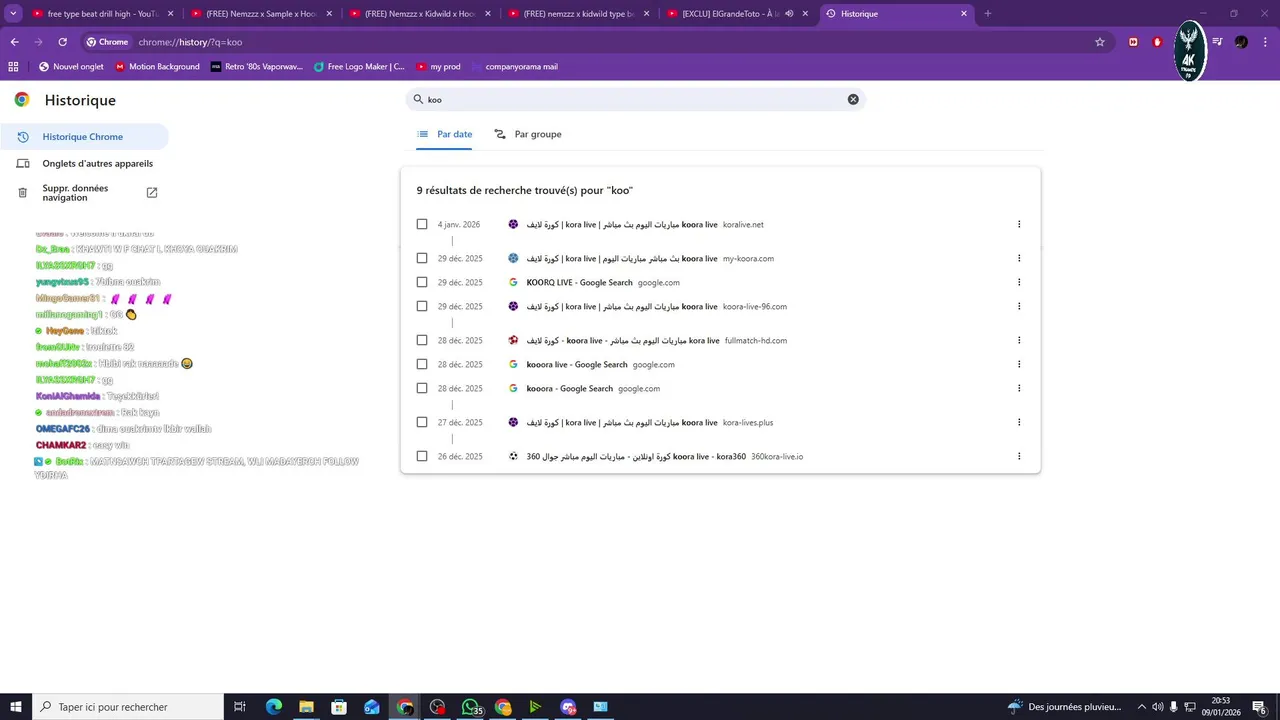Open Suppr. données navigation

point(84,193)
